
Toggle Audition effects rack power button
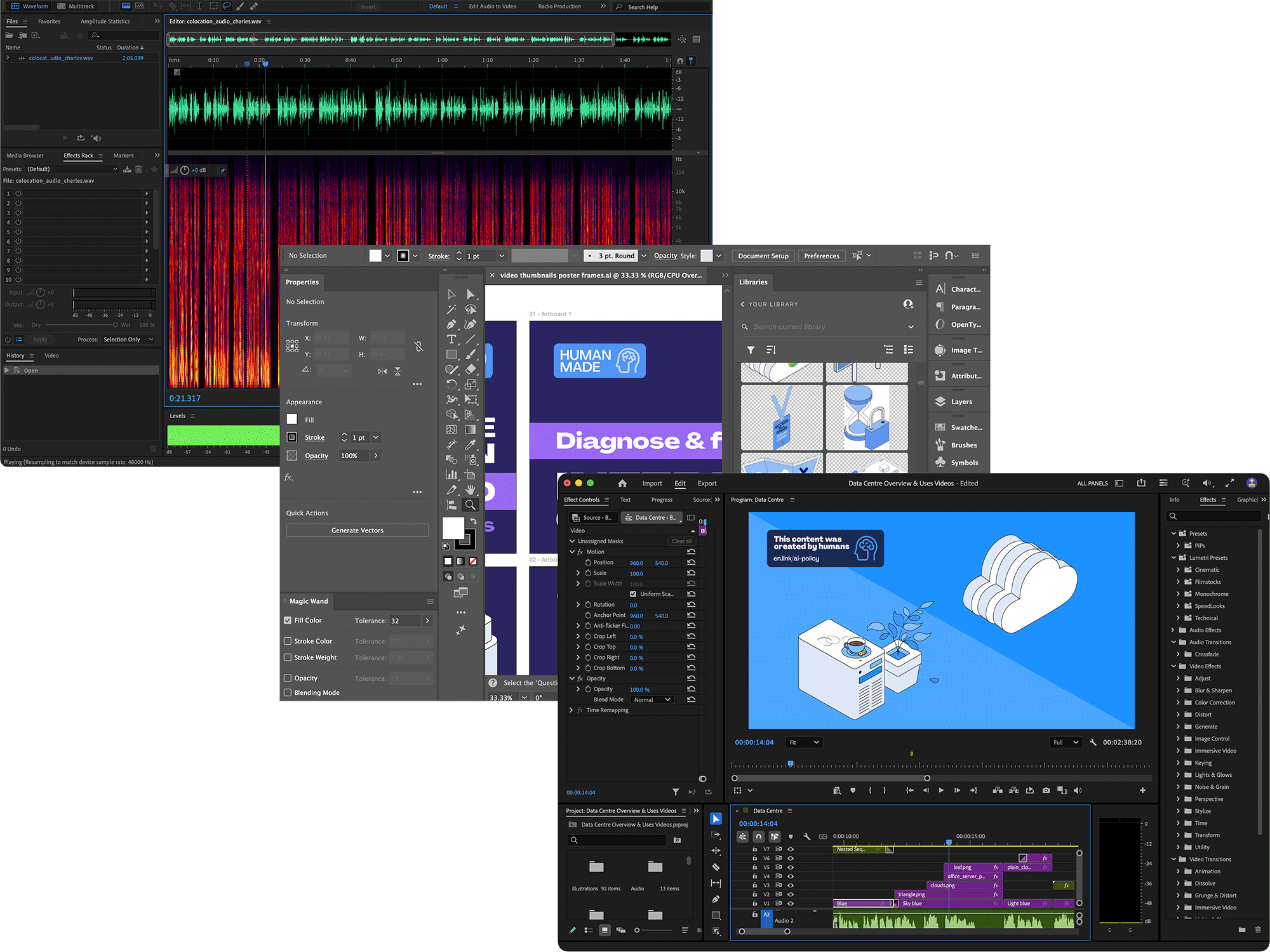tap(8, 340)
